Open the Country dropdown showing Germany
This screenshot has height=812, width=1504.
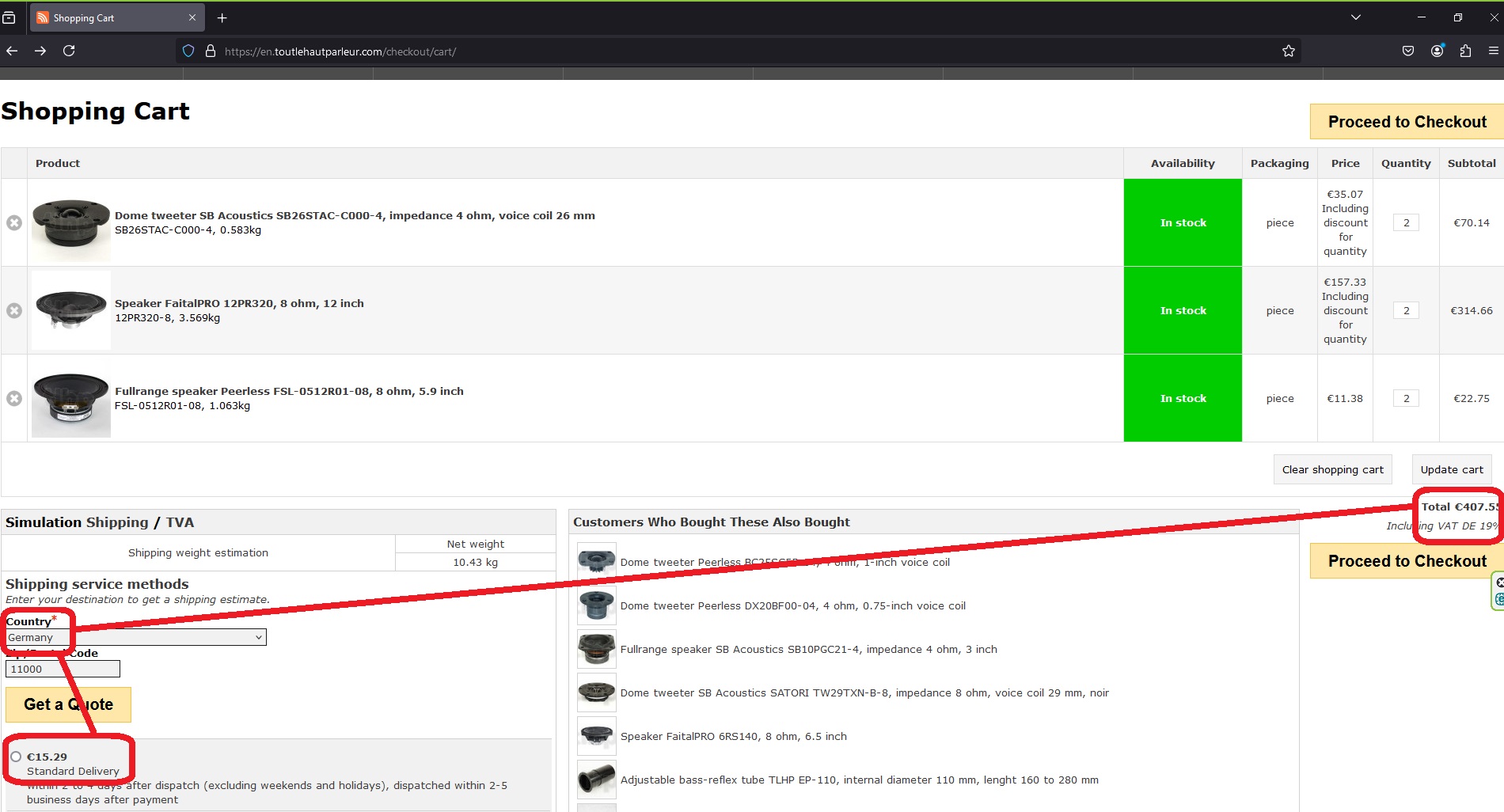point(136,637)
